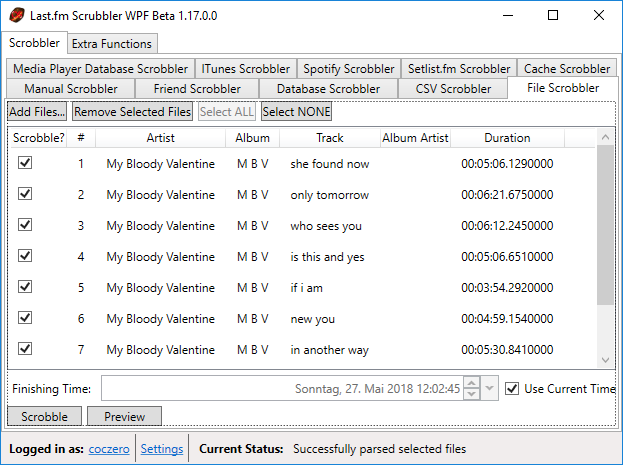Open the Friend Scrobbler tab

pos(197,89)
